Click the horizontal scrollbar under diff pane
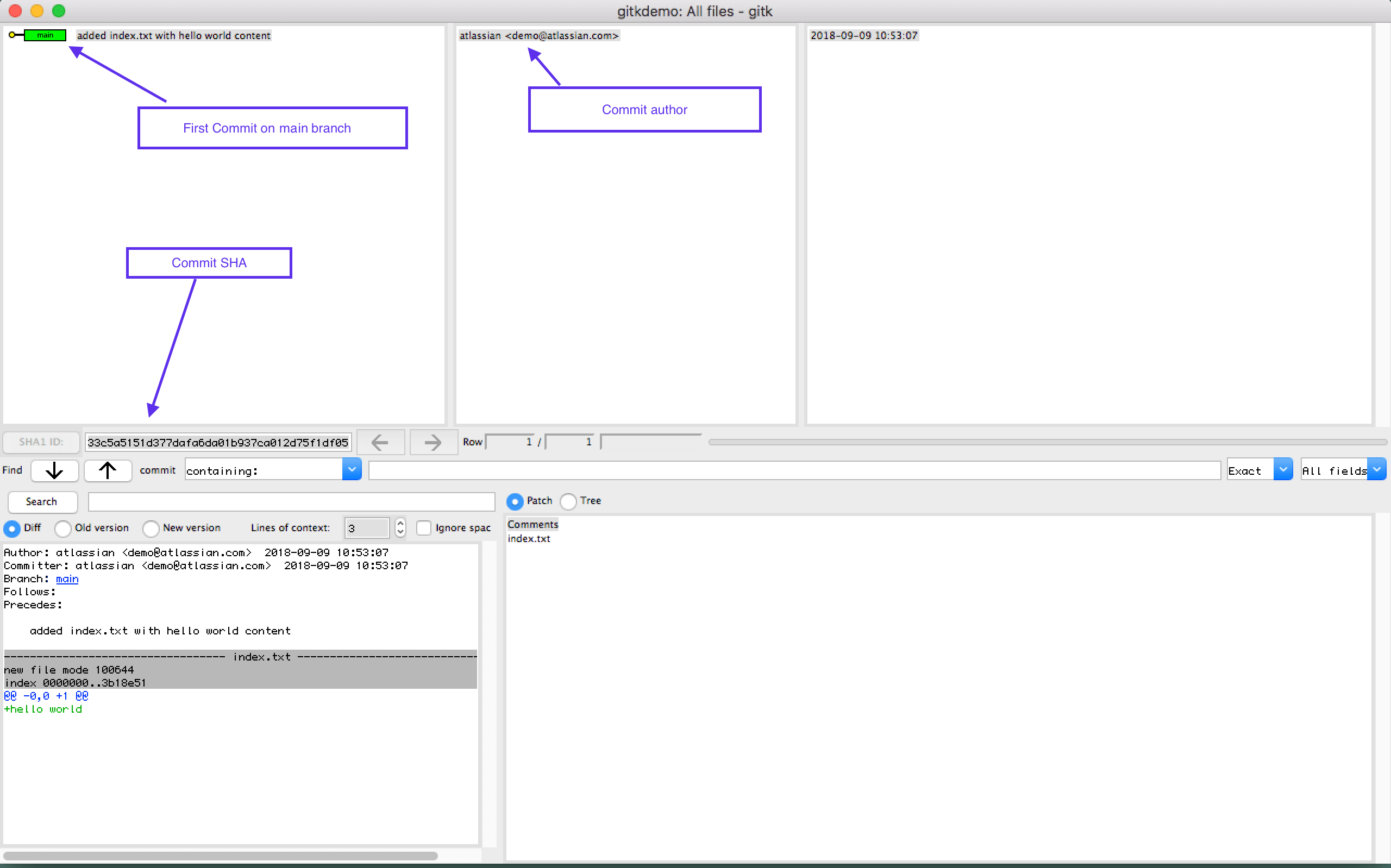 coord(220,856)
